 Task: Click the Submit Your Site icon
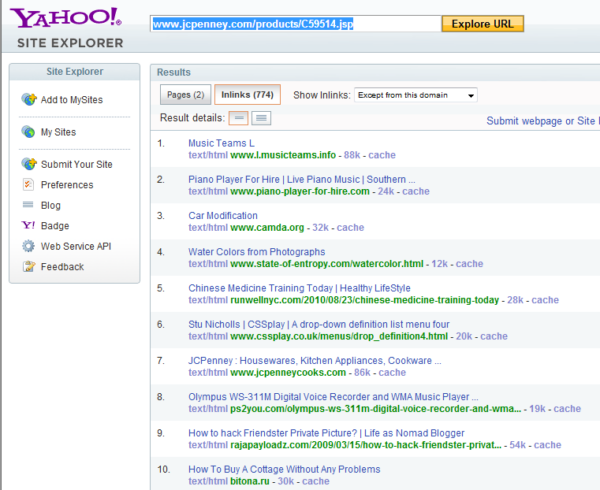pos(29,164)
